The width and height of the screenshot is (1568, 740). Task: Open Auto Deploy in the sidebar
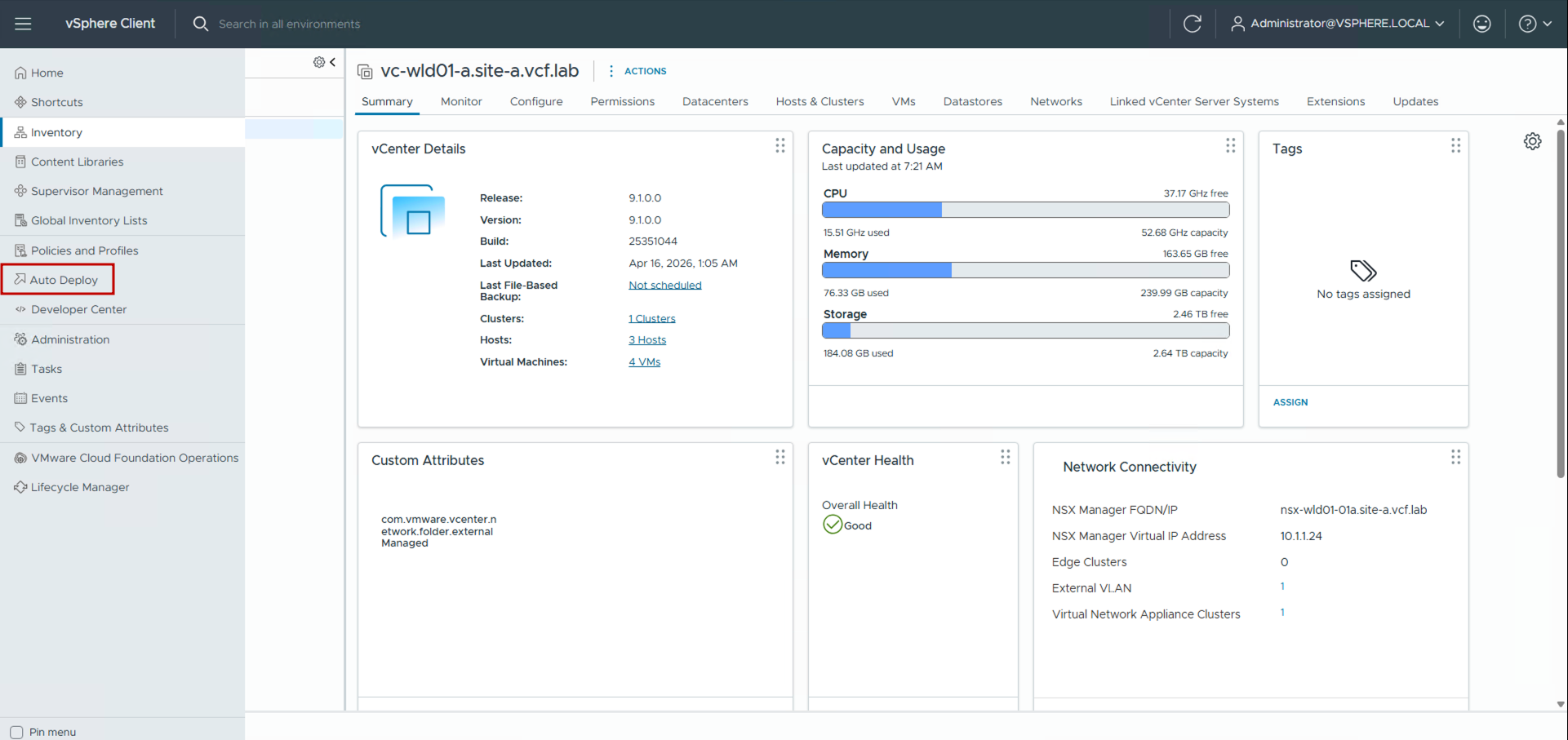pyautogui.click(x=122, y=280)
